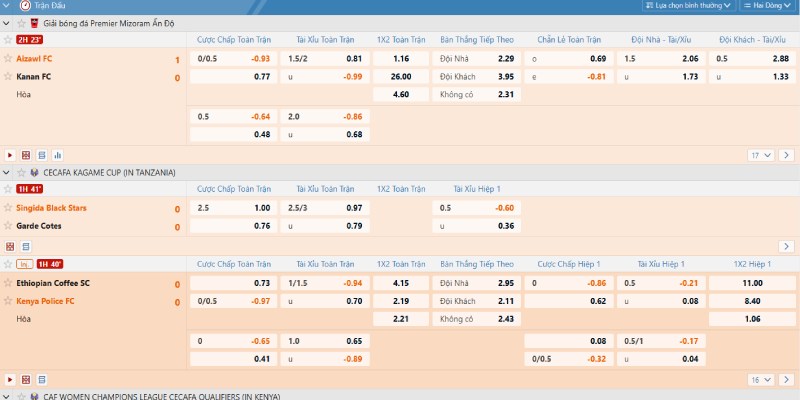
Task: Click the Cược Chấp Toàn Trận column header
Action: 234,39
